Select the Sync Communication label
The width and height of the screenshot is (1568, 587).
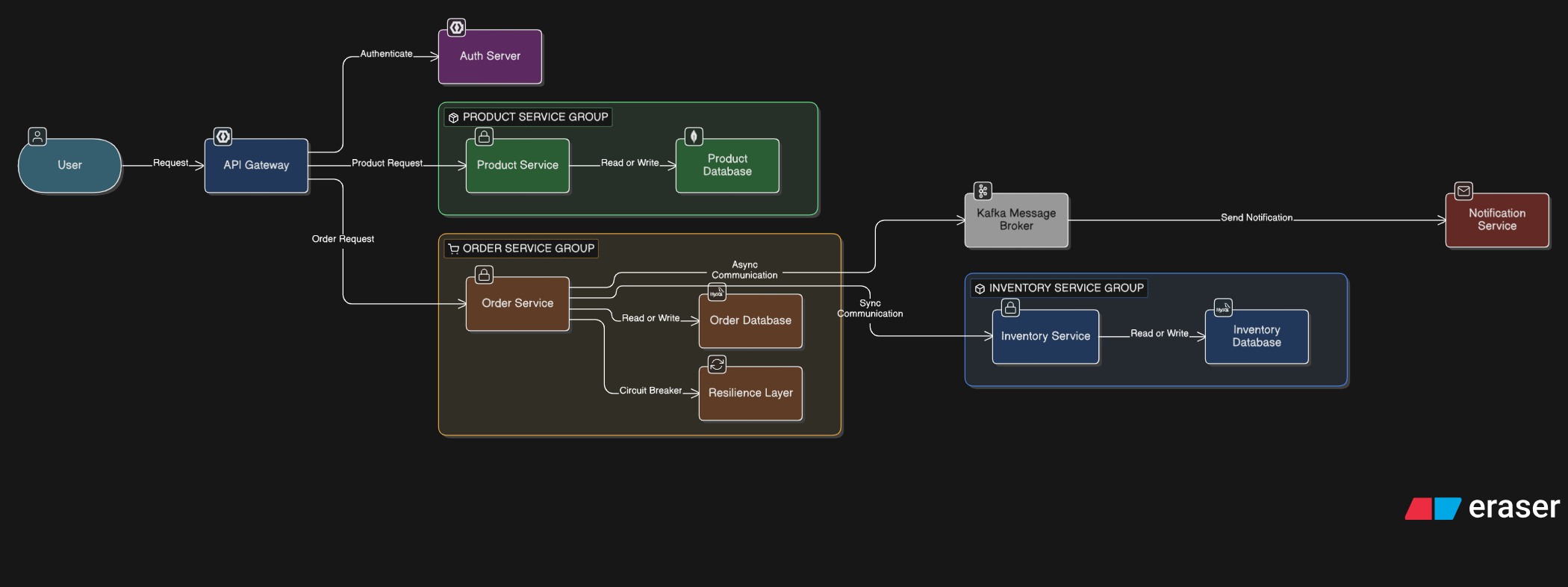(x=870, y=308)
